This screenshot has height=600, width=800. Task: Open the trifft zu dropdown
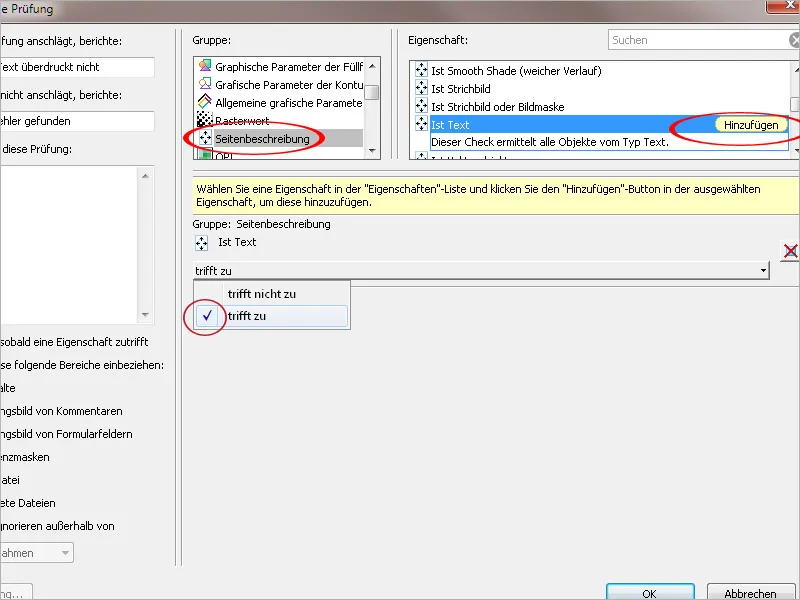tap(481, 270)
